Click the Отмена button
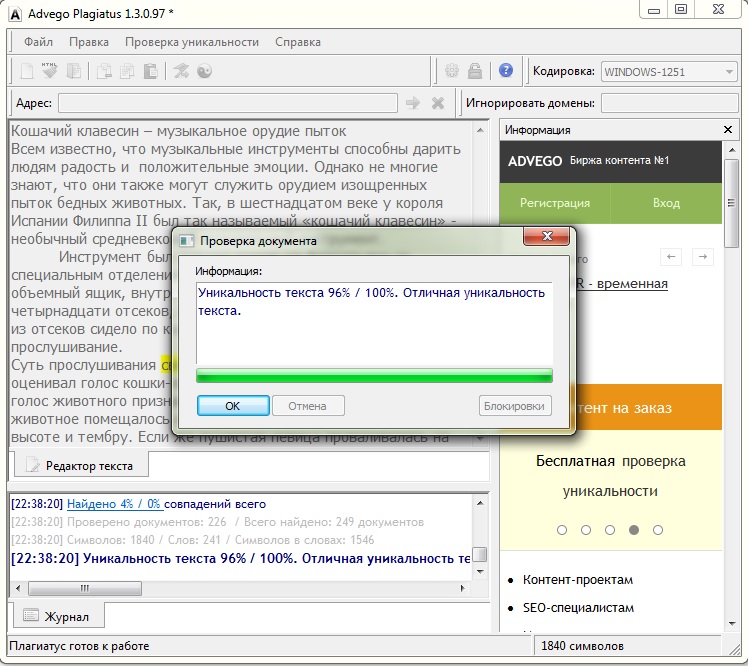This screenshot has height=666, width=748. 308,406
